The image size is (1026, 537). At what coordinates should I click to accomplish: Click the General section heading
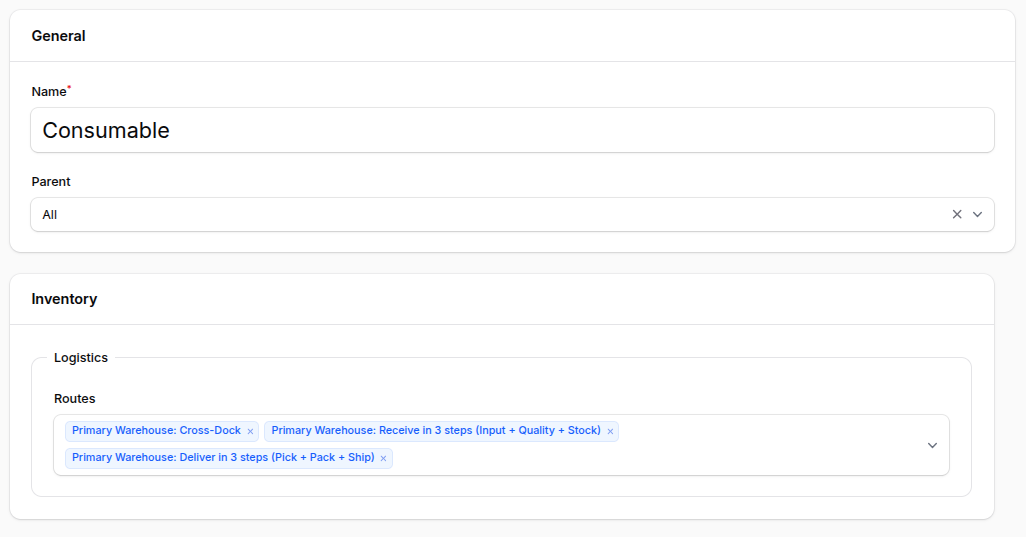(58, 36)
